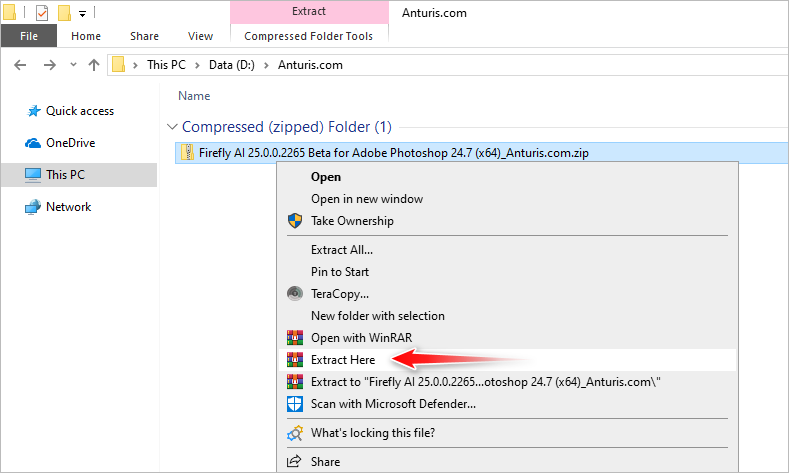The image size is (789, 473).
Task: Open Network in the navigation pane
Action: click(68, 207)
